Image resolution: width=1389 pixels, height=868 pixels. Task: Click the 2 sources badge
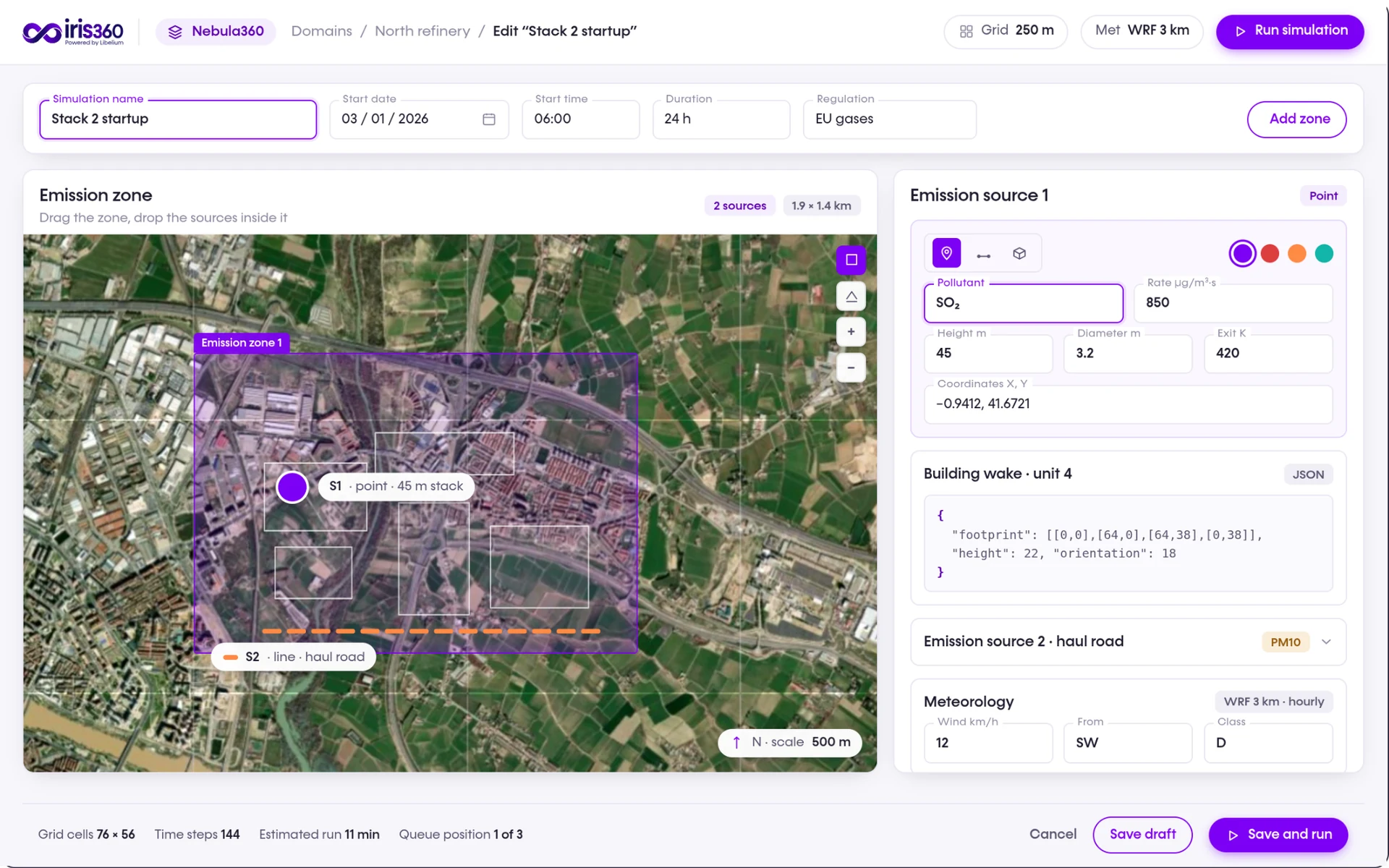pyautogui.click(x=739, y=206)
